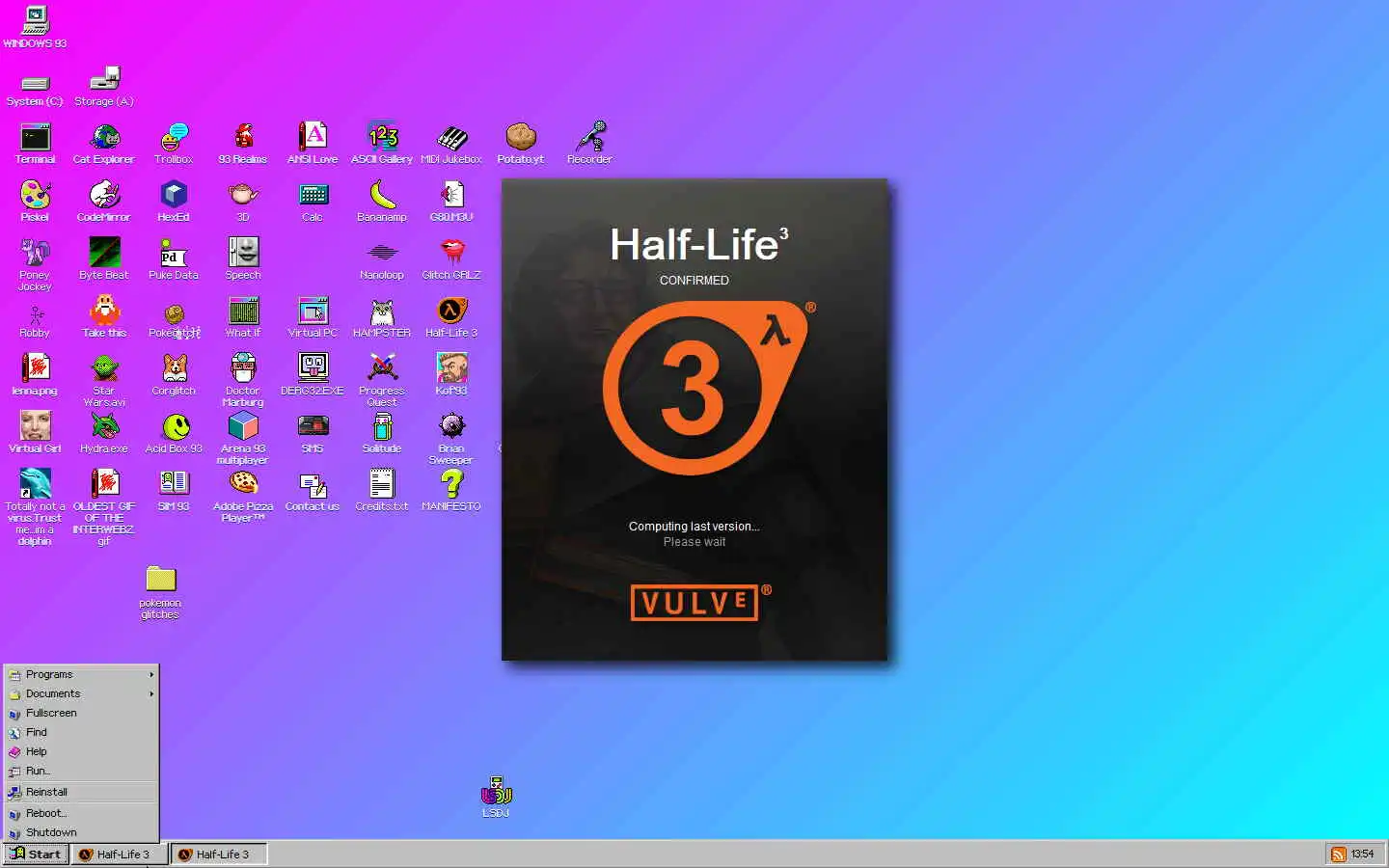1389x868 pixels.
Task: Open Storage (A:) floppy drive
Action: (104, 87)
